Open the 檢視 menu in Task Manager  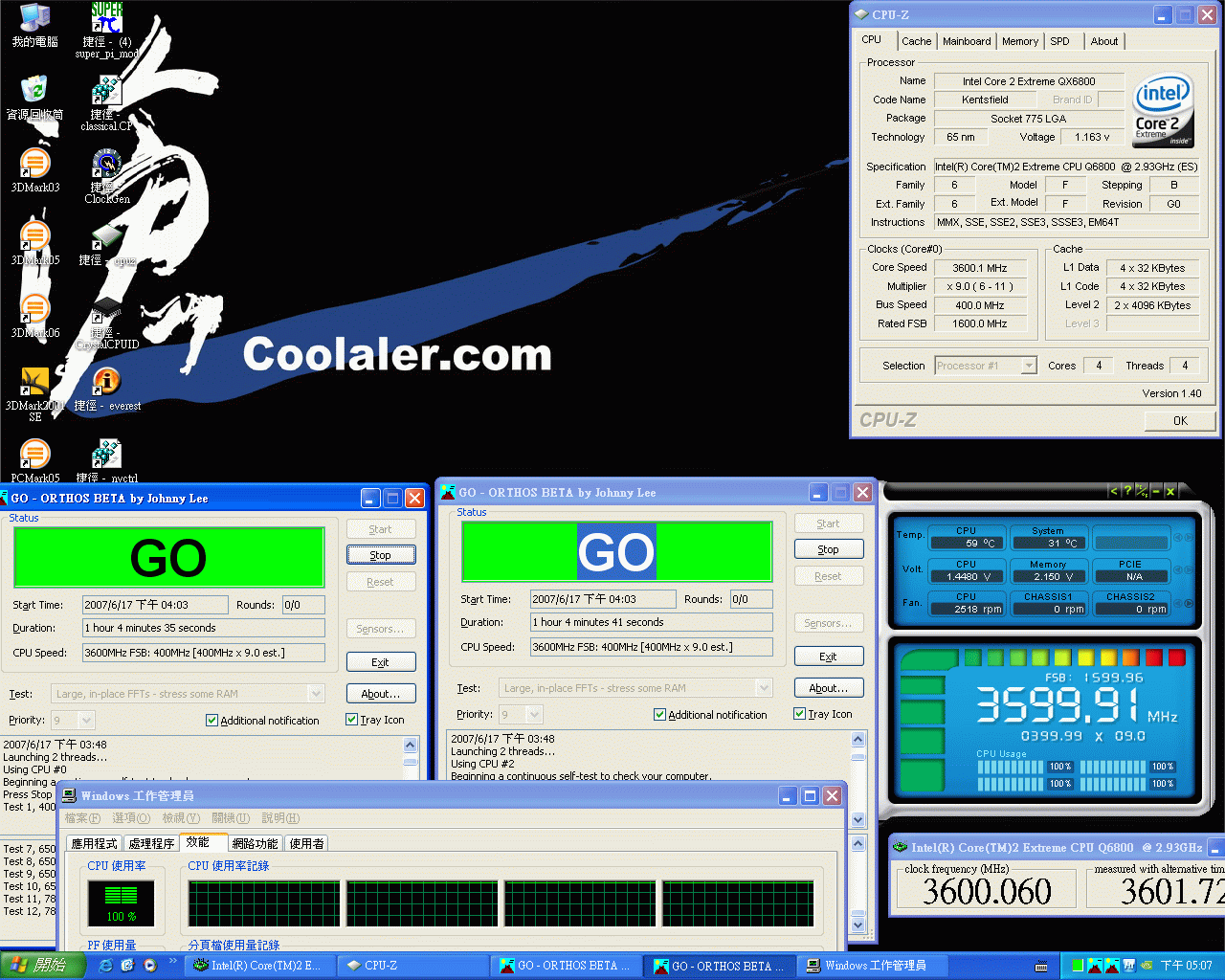[181, 818]
